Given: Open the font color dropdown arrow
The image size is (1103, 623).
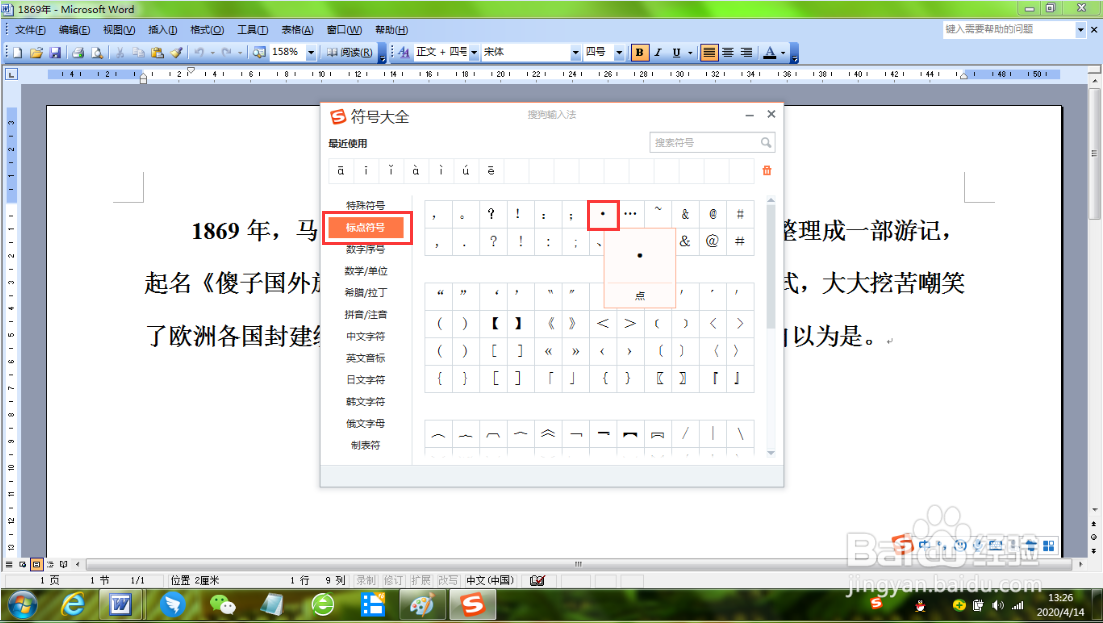Looking at the screenshot, I should point(784,53).
